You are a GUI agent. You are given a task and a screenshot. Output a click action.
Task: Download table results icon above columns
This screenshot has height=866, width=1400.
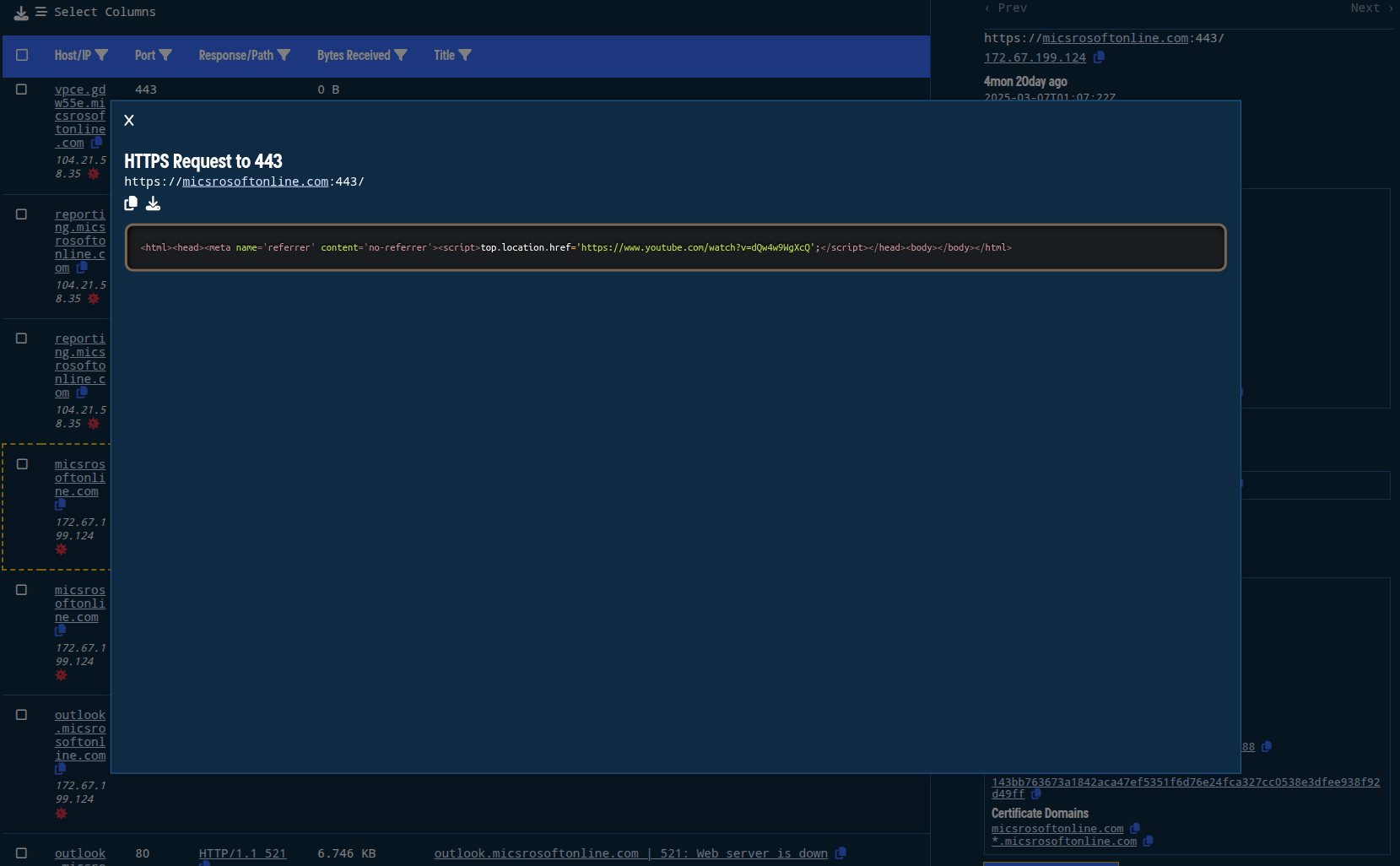coord(21,13)
